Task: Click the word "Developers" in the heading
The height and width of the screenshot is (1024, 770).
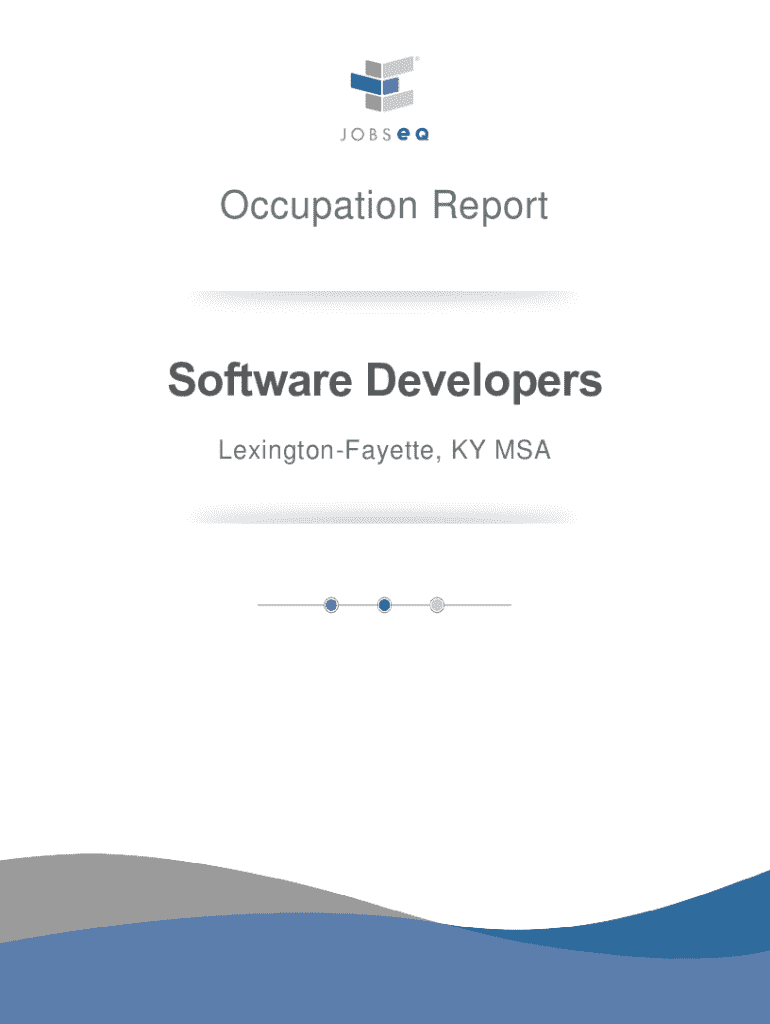Action: coord(484,381)
